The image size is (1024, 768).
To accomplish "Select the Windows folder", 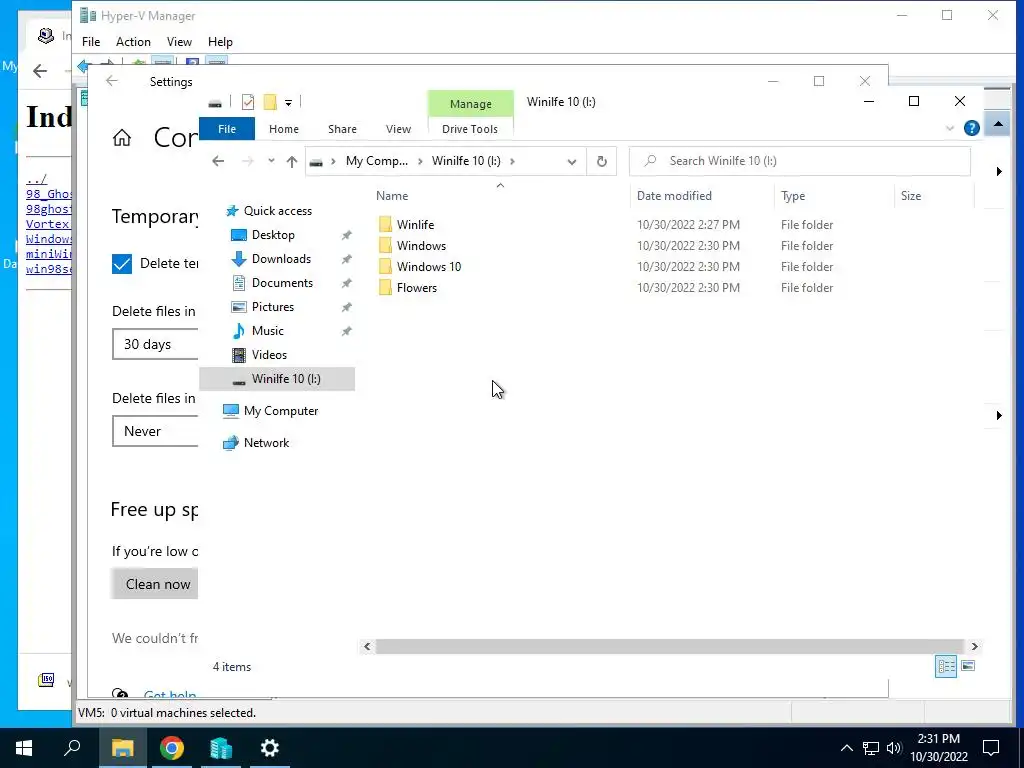I will (x=421, y=246).
